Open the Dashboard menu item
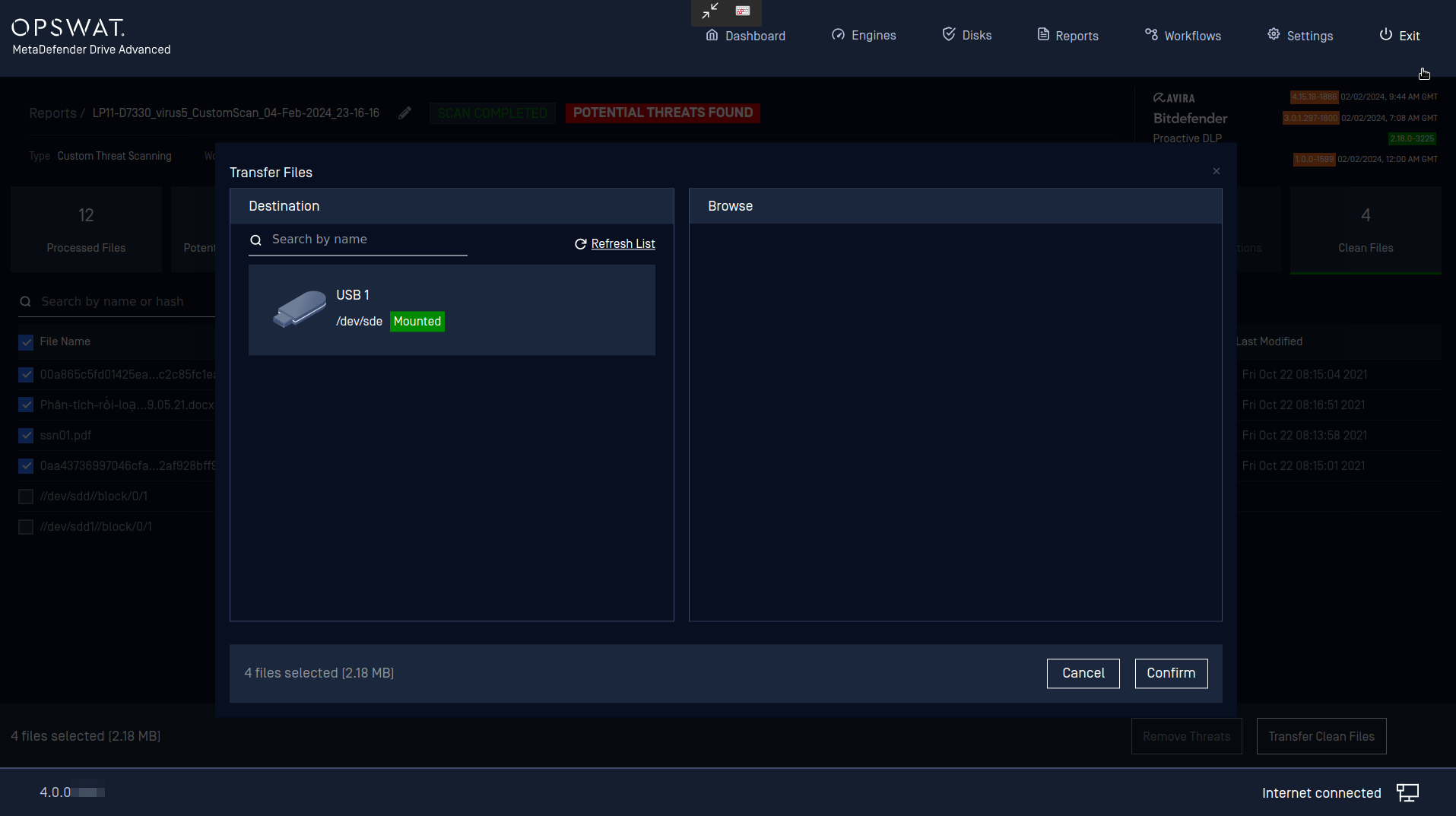1456x816 pixels. coord(745,36)
